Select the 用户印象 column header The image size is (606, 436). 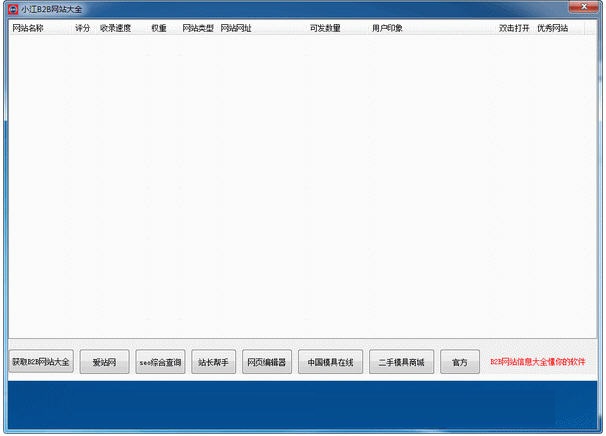(387, 28)
